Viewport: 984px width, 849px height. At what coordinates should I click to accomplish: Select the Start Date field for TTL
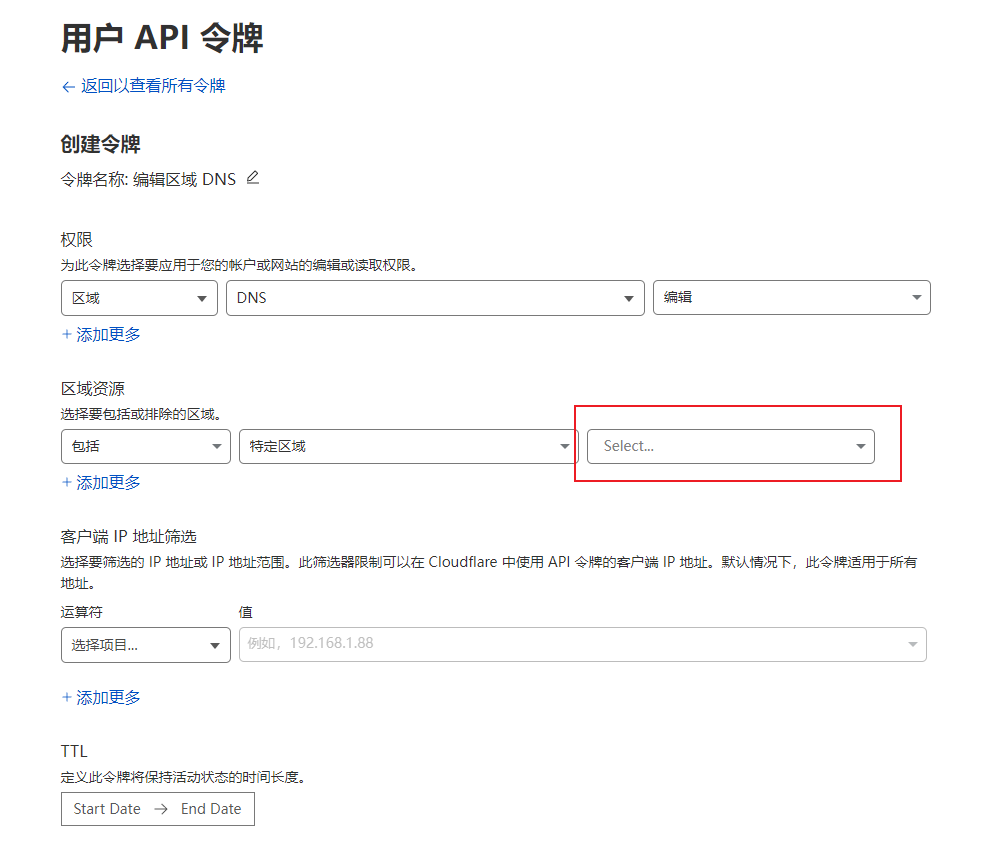point(107,809)
